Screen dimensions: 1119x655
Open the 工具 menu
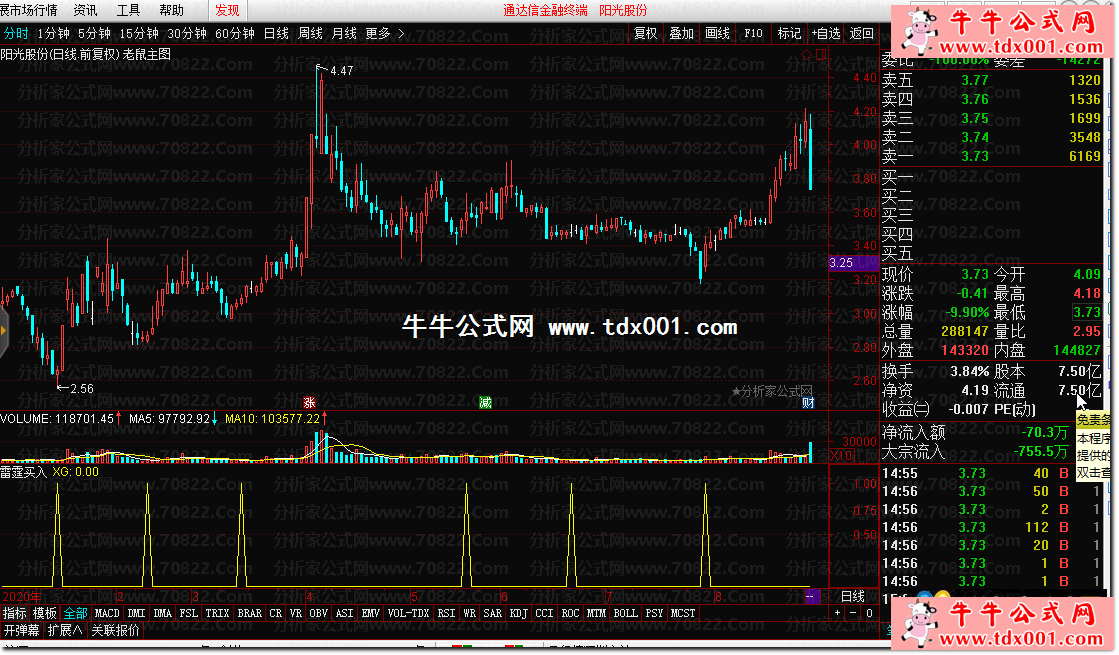pyautogui.click(x=128, y=10)
